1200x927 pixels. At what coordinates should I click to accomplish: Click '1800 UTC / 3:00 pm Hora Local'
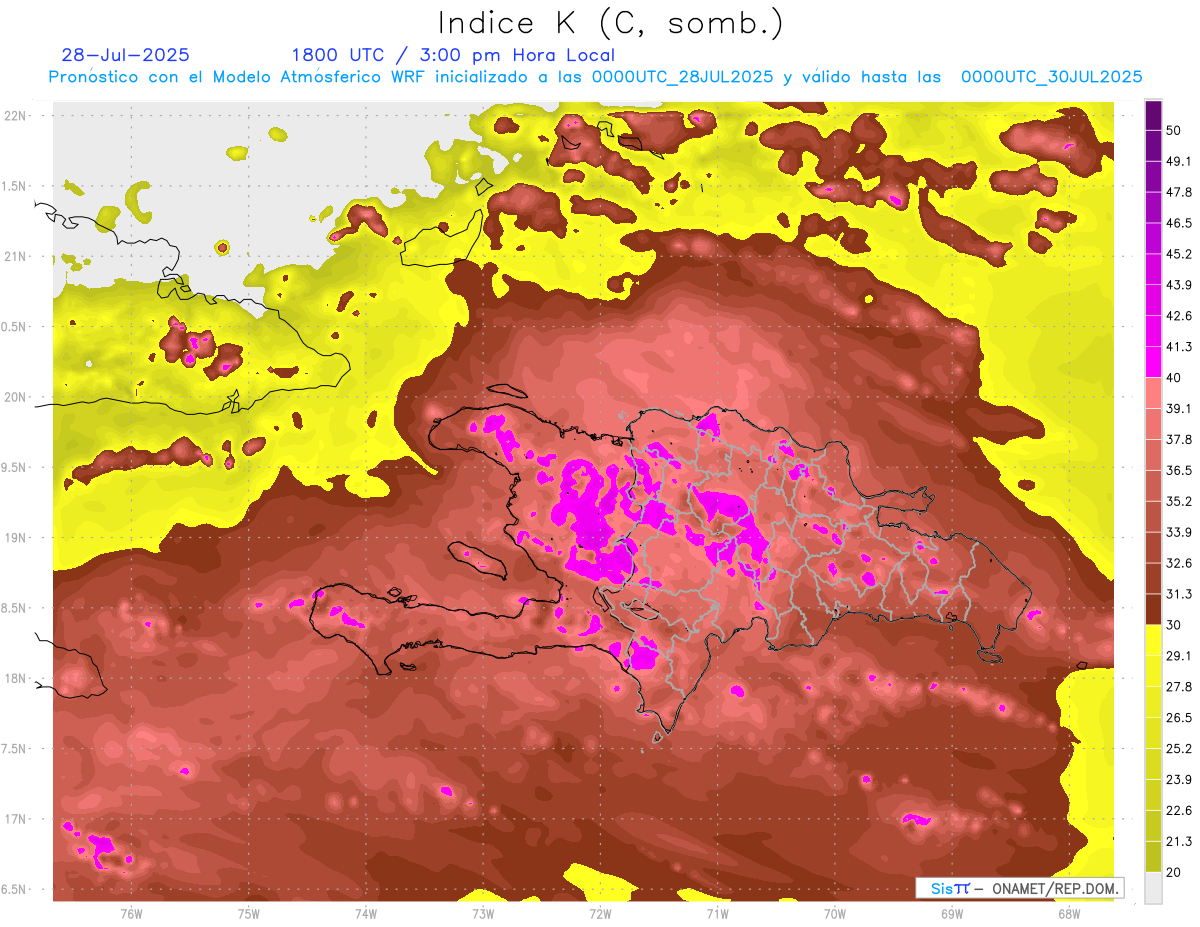coord(453,55)
